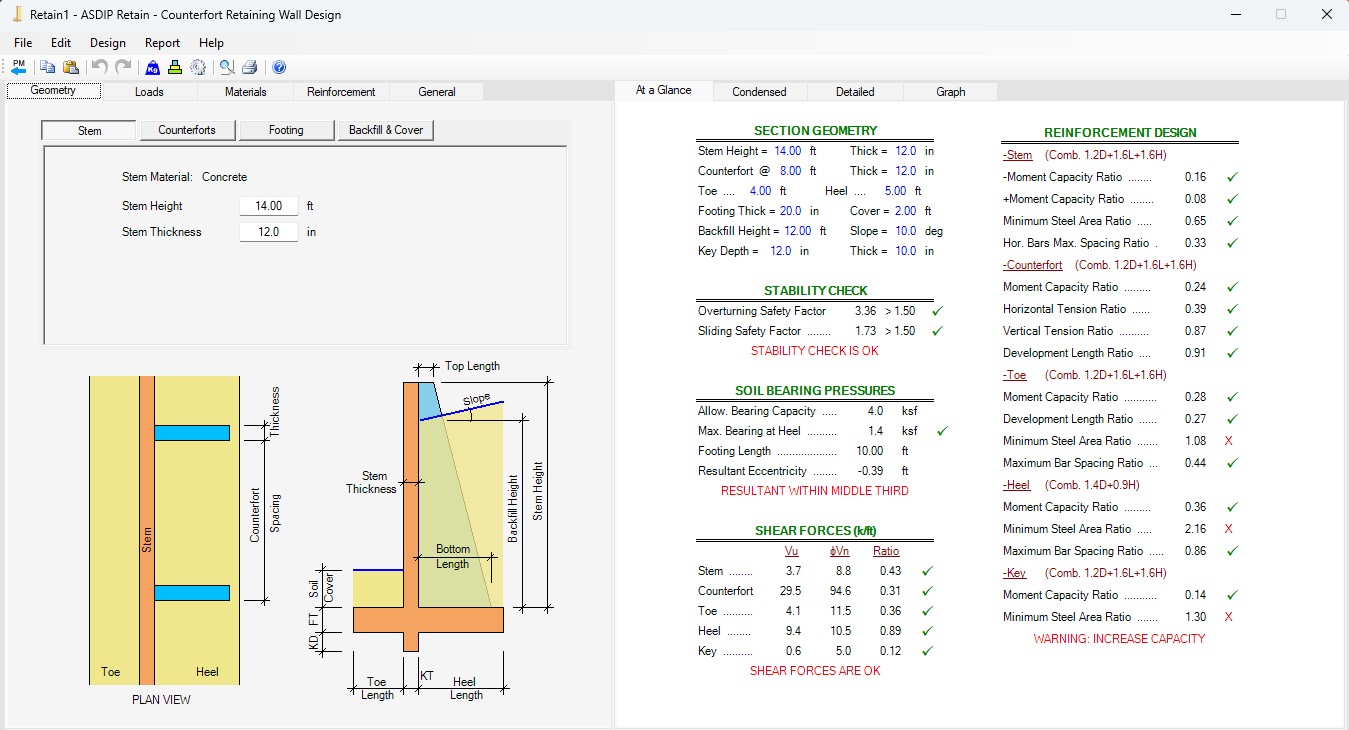Switch to the Reinforcement tab

pyautogui.click(x=341, y=91)
